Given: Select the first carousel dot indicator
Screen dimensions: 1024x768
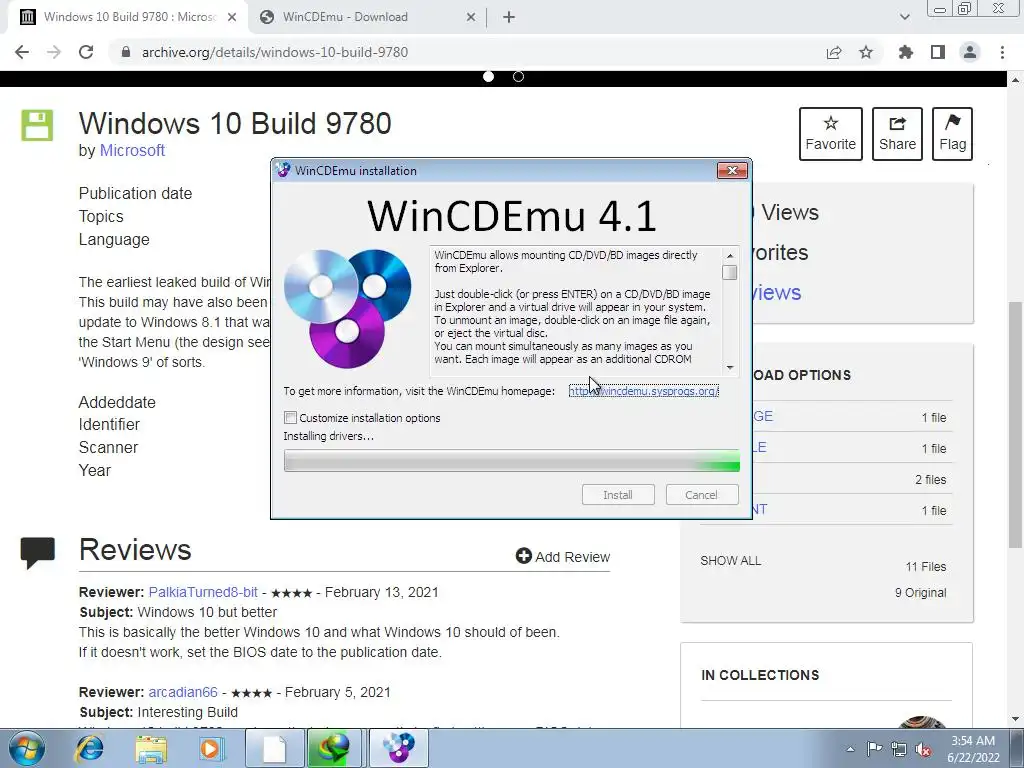Looking at the screenshot, I should click(488, 76).
